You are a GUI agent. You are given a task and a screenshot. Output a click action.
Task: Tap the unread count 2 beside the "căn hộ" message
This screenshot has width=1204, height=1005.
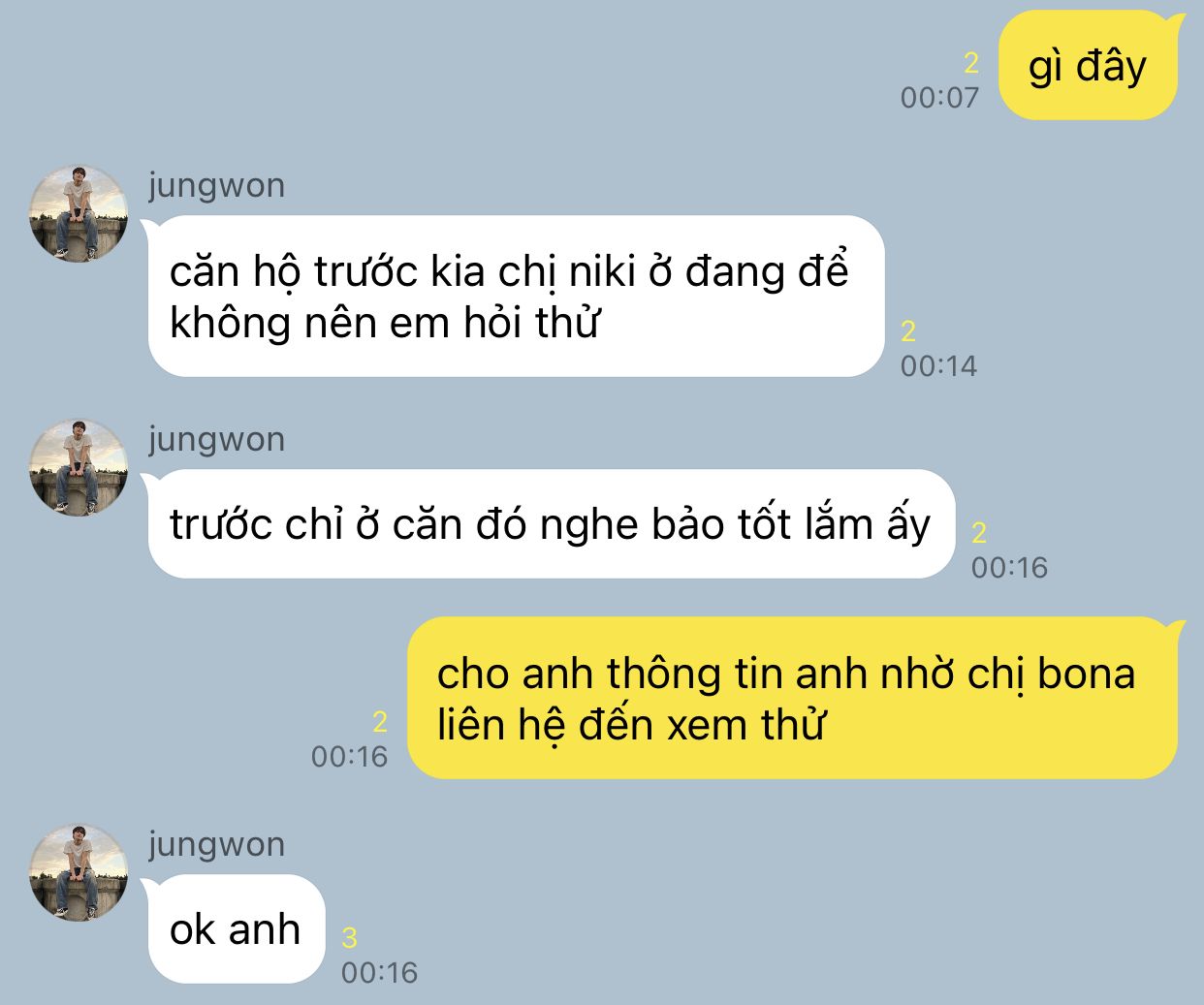[908, 331]
